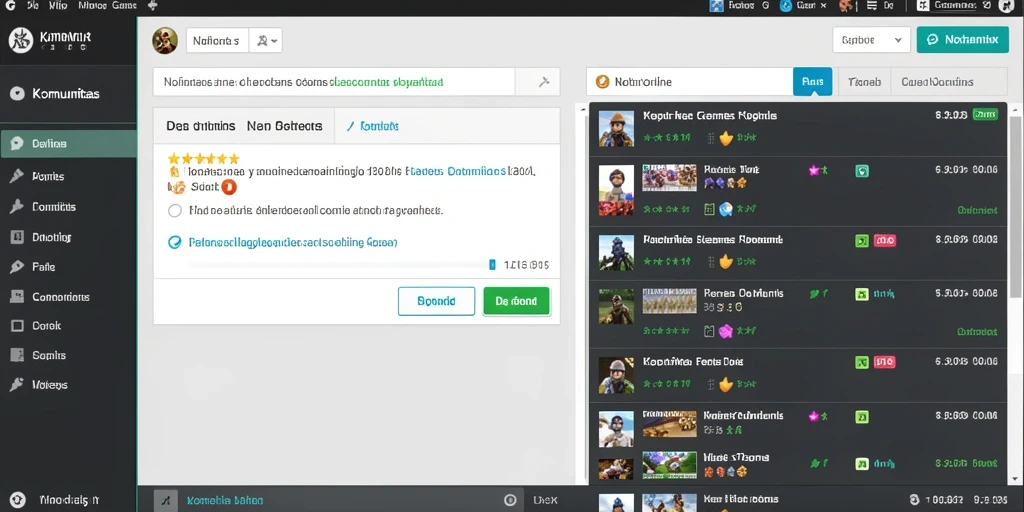This screenshot has height=512, width=1024.
Task: Open the Comitits sidebar item
Action: [54, 207]
